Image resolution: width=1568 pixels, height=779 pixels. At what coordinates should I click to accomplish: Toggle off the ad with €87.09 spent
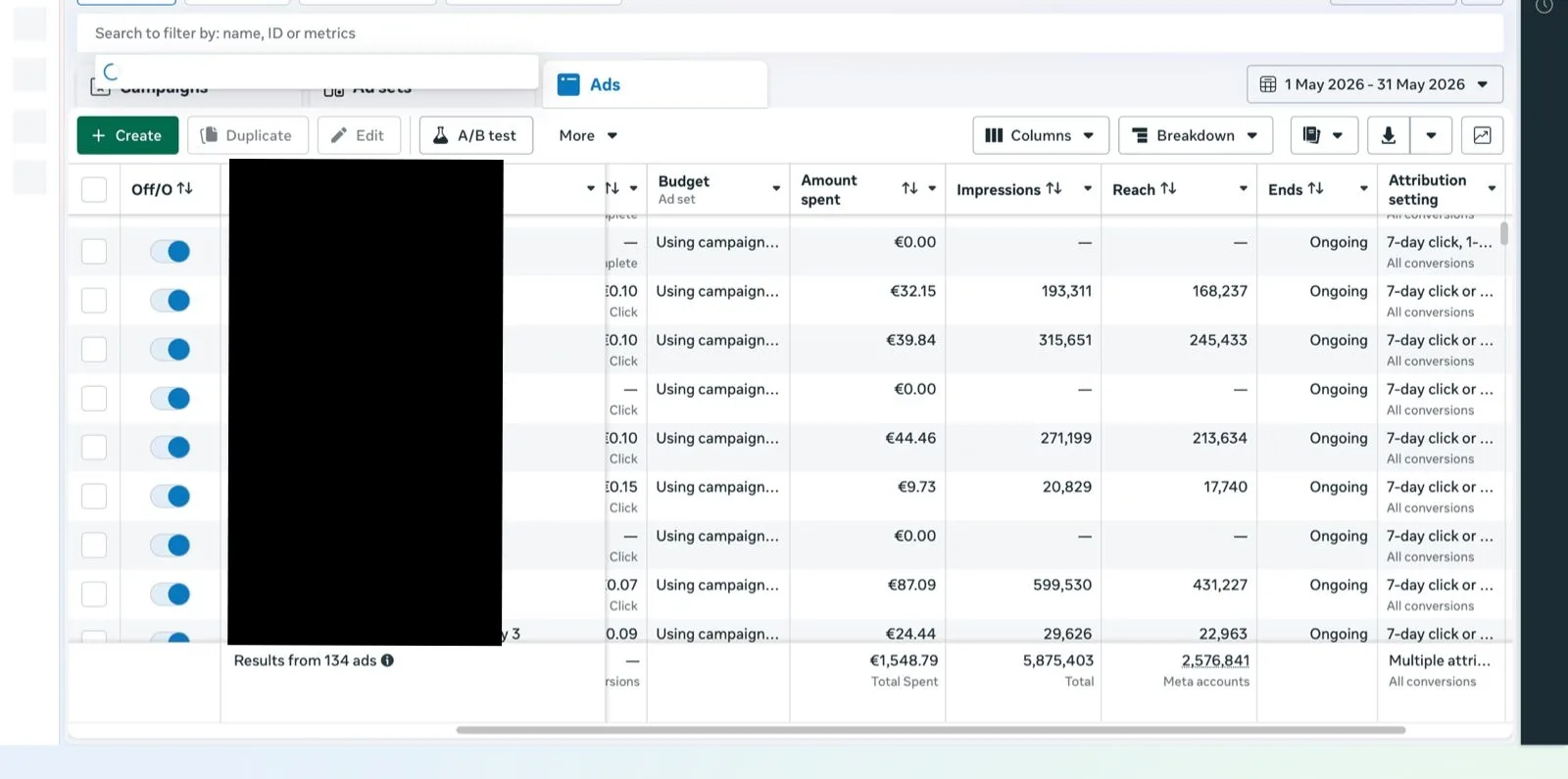tap(171, 595)
